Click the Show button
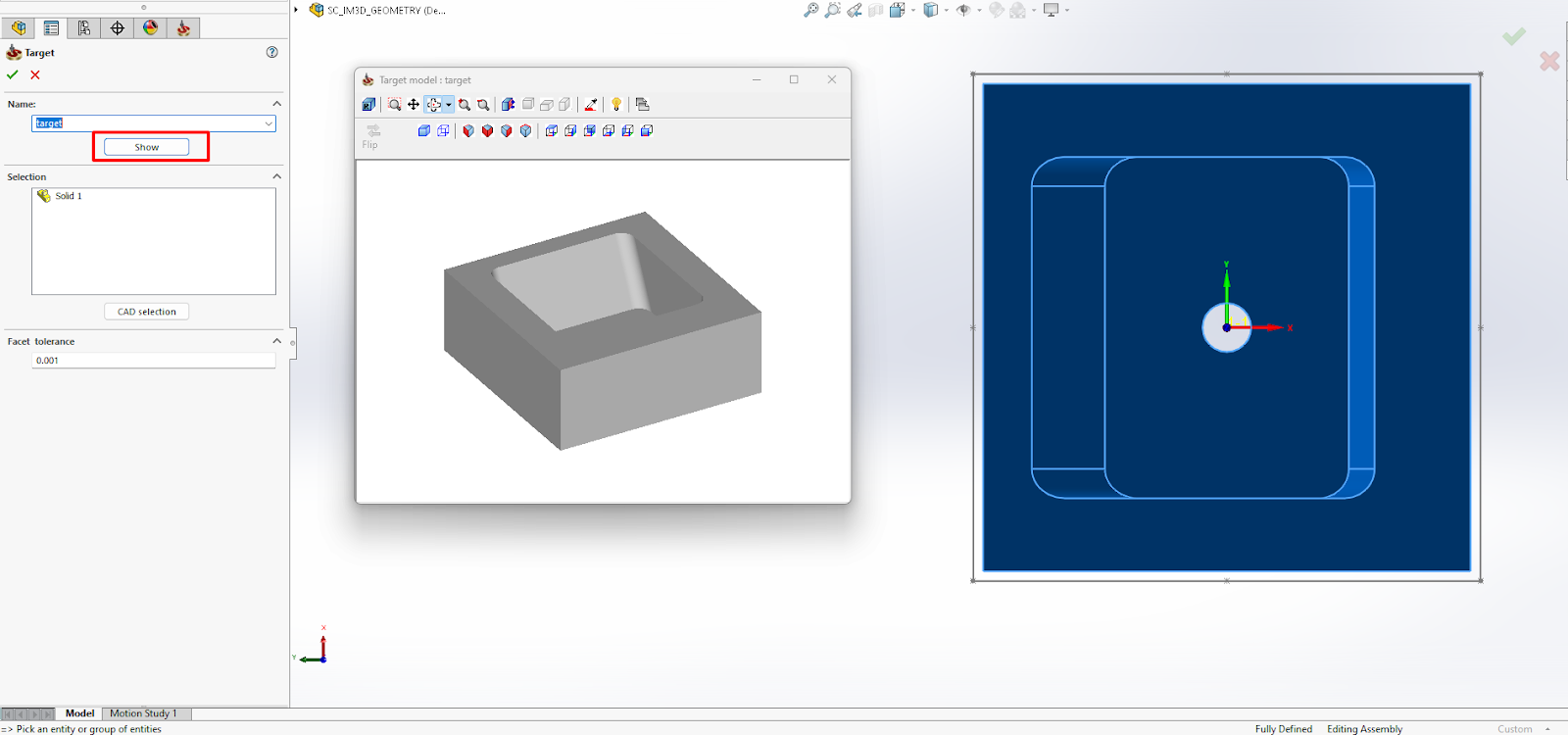1568x735 pixels. (x=147, y=147)
